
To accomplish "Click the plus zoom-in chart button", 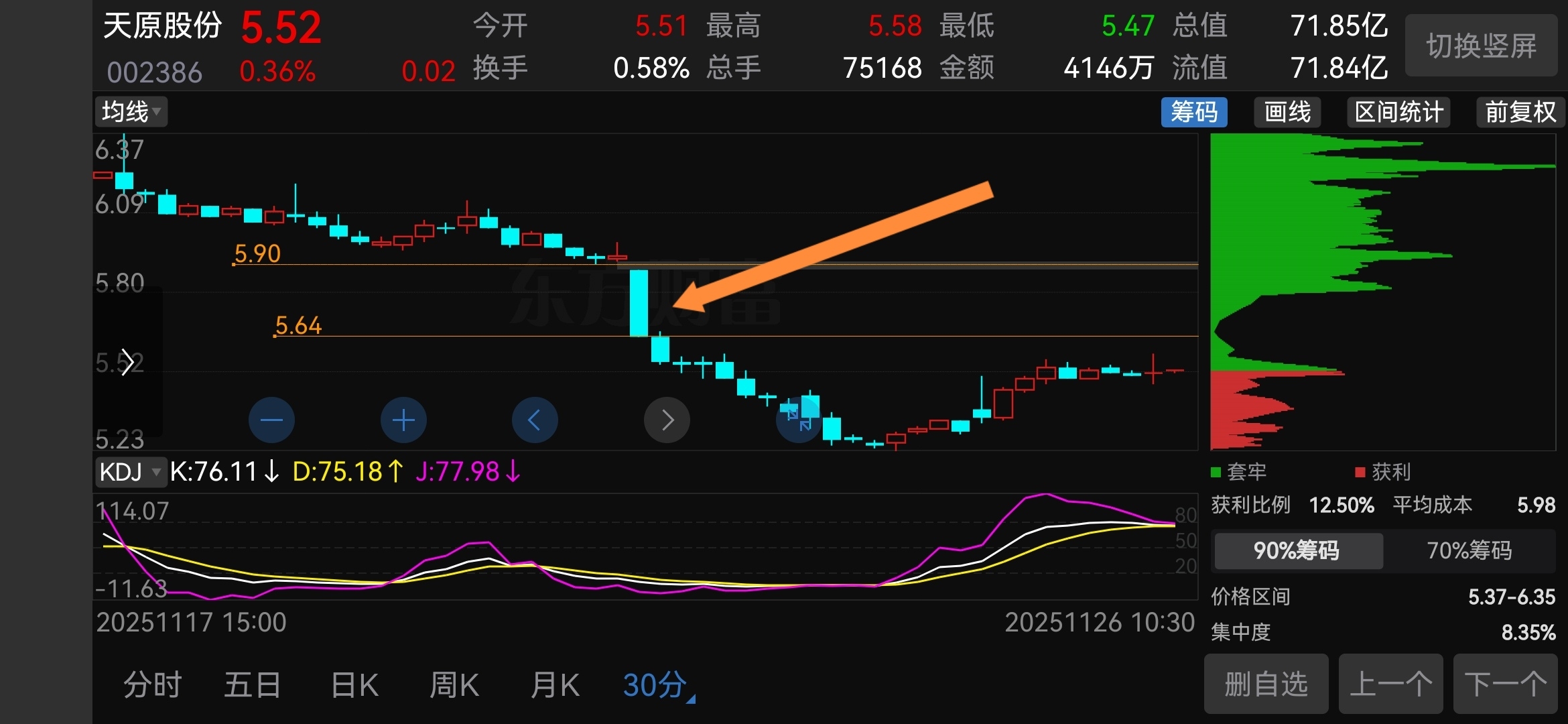I will [403, 420].
